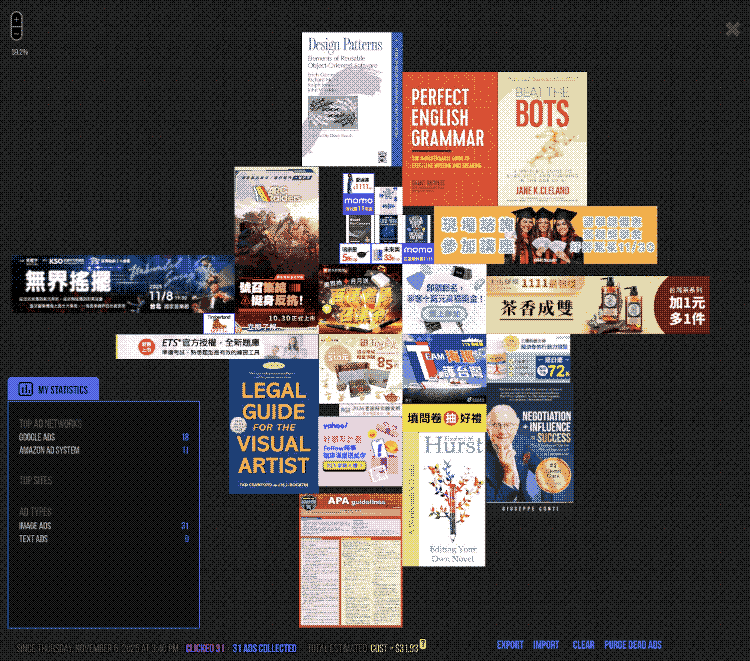
Task: Click Purge Dead Ads
Action: tap(633, 646)
